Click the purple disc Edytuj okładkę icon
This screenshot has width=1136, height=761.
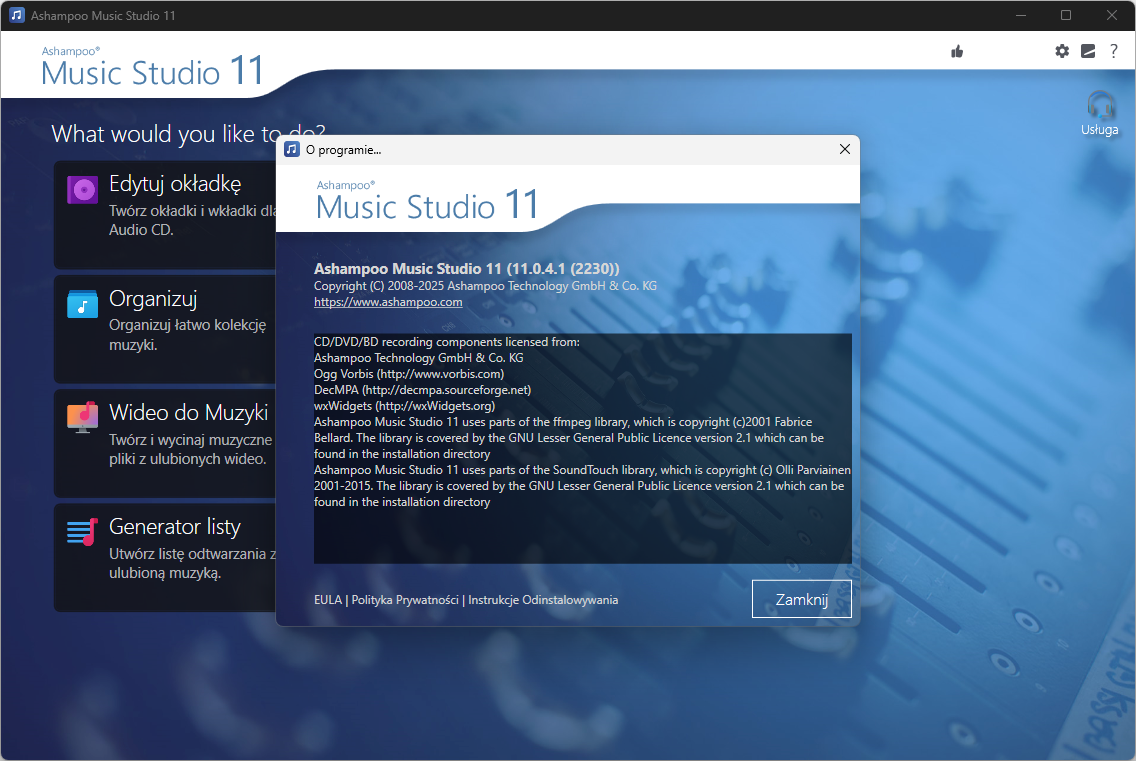[83, 191]
